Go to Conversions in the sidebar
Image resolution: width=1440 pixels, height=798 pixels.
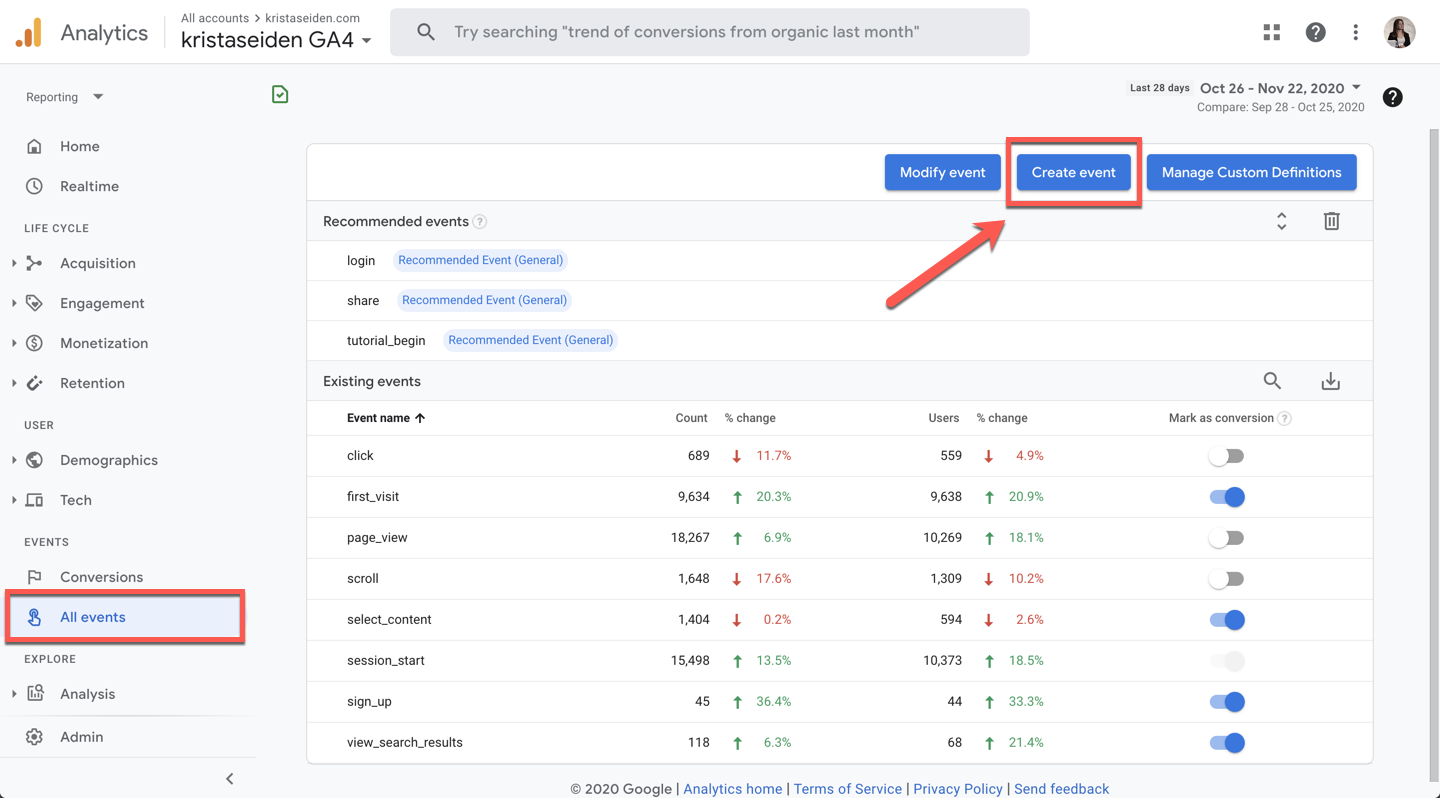pyautogui.click(x=101, y=577)
